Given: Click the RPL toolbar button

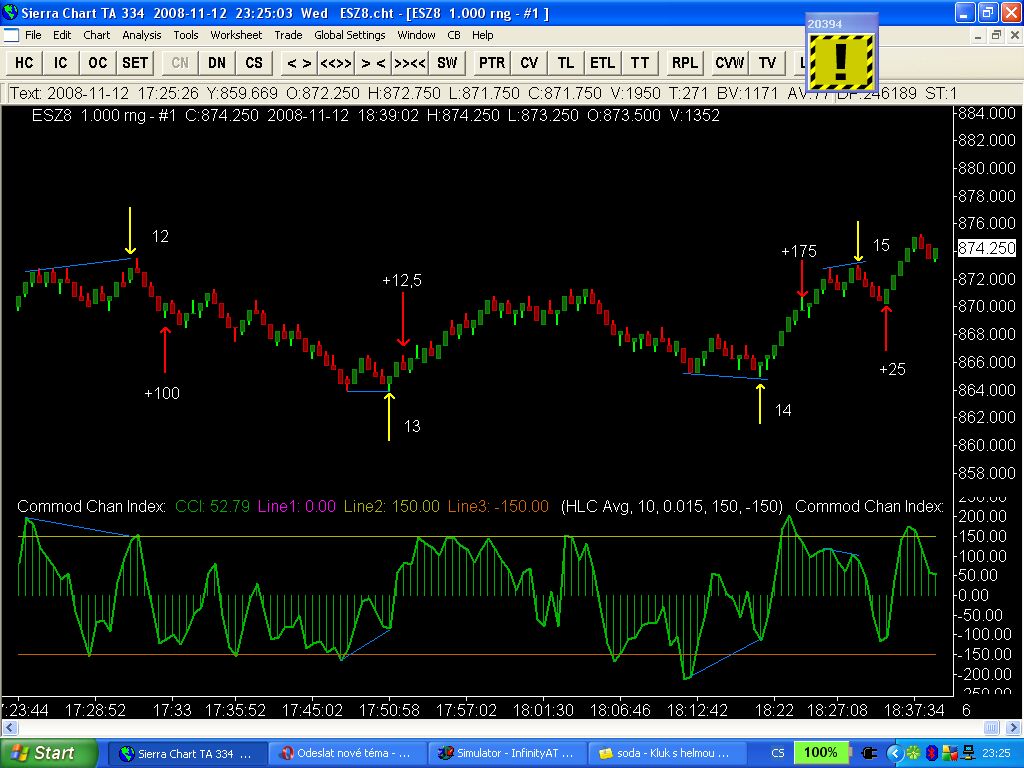Looking at the screenshot, I should [685, 62].
